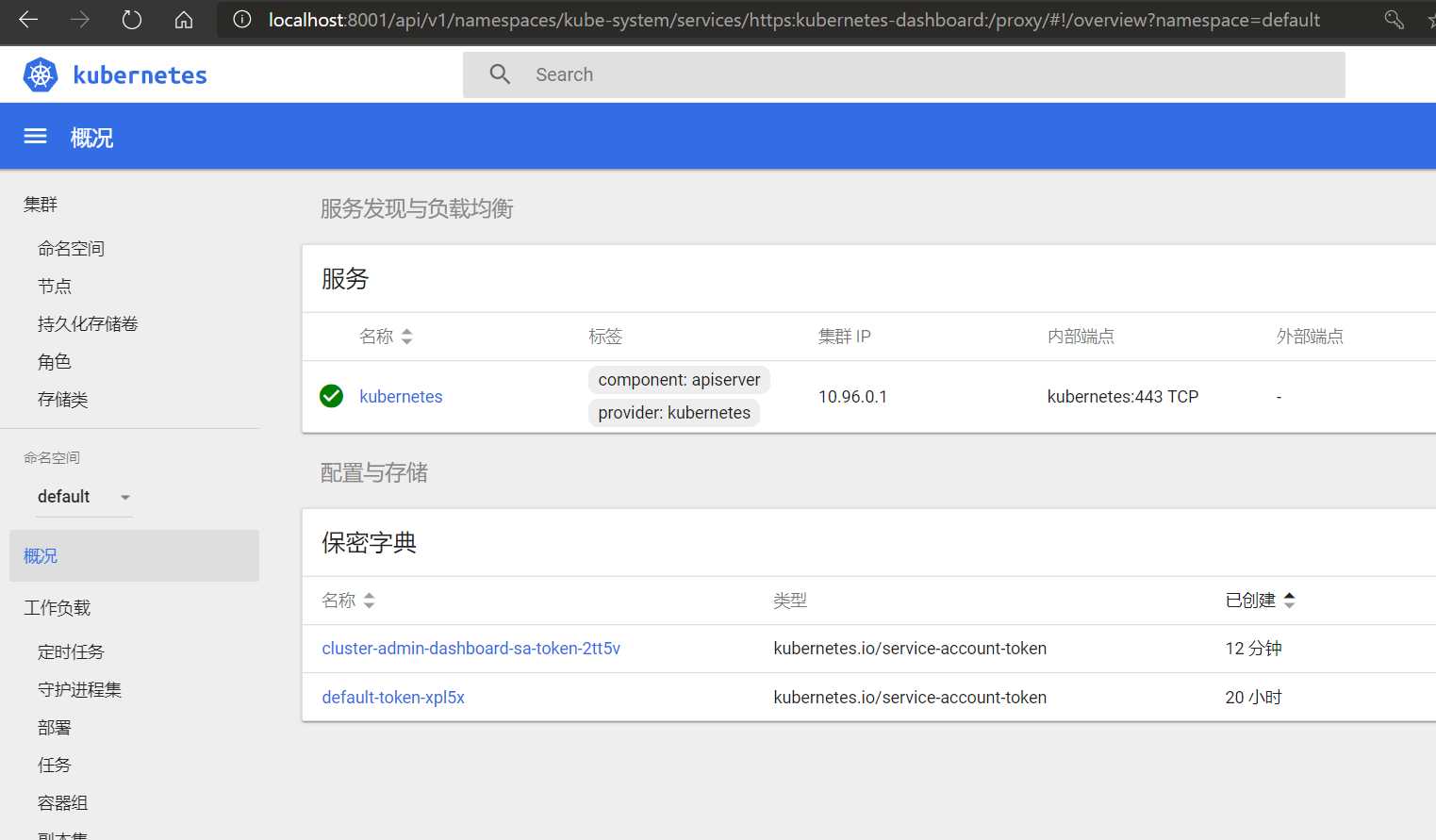Click the provider: kubernetes label chip
The height and width of the screenshot is (840, 1436).
coord(674,413)
